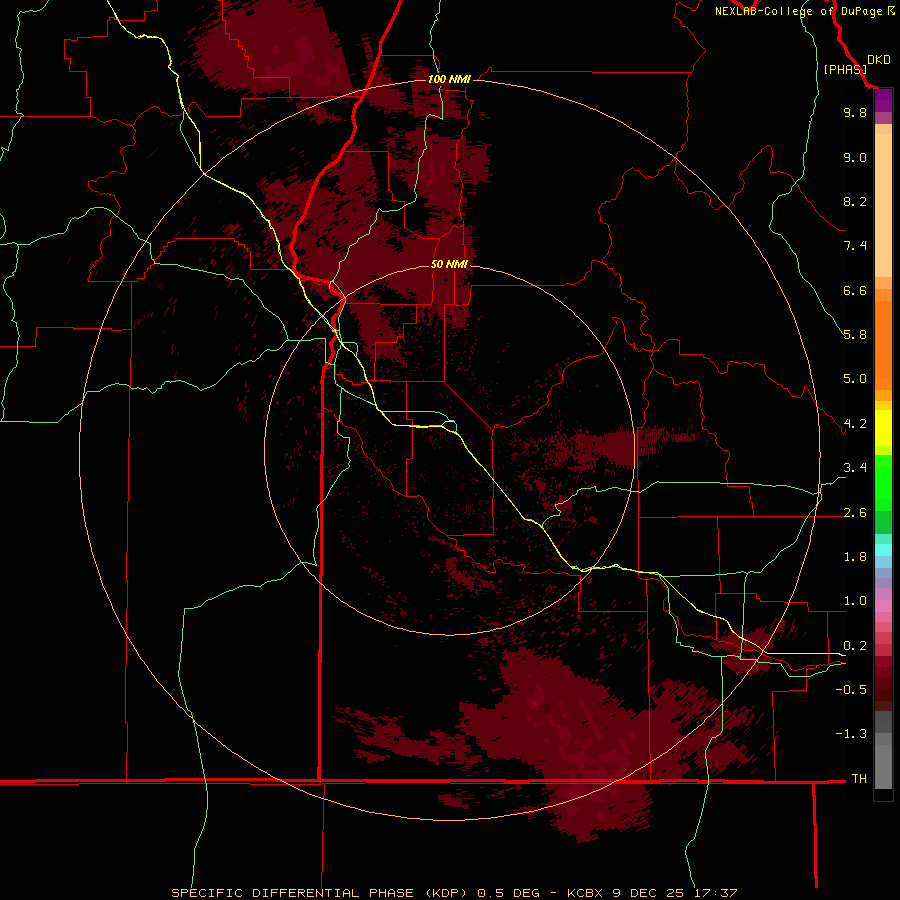The width and height of the screenshot is (900, 900).
Task: Select the 1.0 scale label
Action: 855,601
